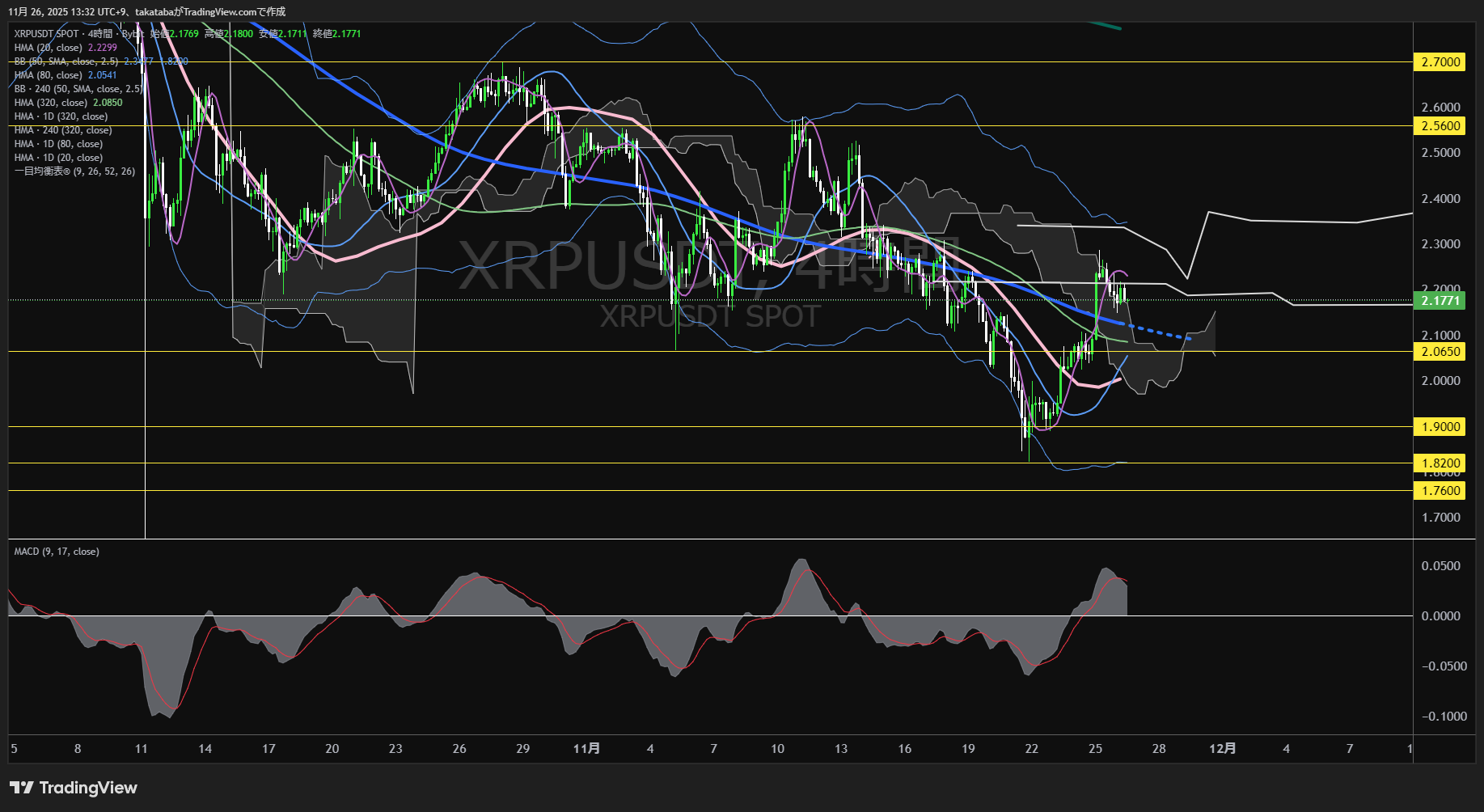Select the yellow 2.7000 price level label
1484x812 pixels.
click(x=1440, y=61)
